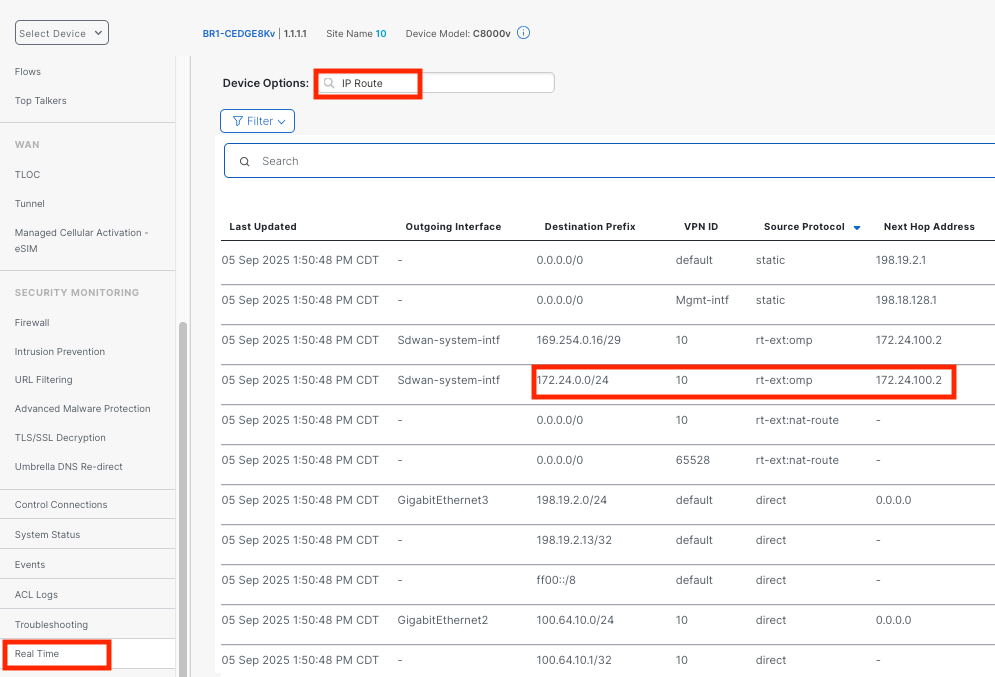
Task: Sort by the Destination Prefix column header
Action: 589,227
